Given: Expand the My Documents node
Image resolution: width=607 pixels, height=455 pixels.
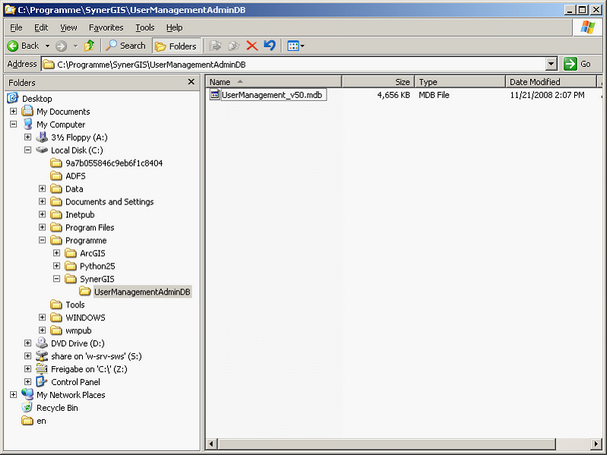Looking at the screenshot, I should click(14, 112).
